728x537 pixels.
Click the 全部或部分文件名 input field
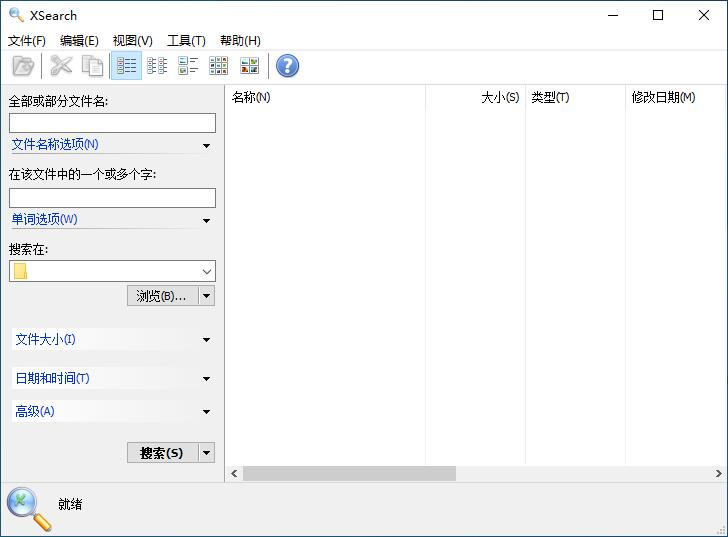point(112,123)
